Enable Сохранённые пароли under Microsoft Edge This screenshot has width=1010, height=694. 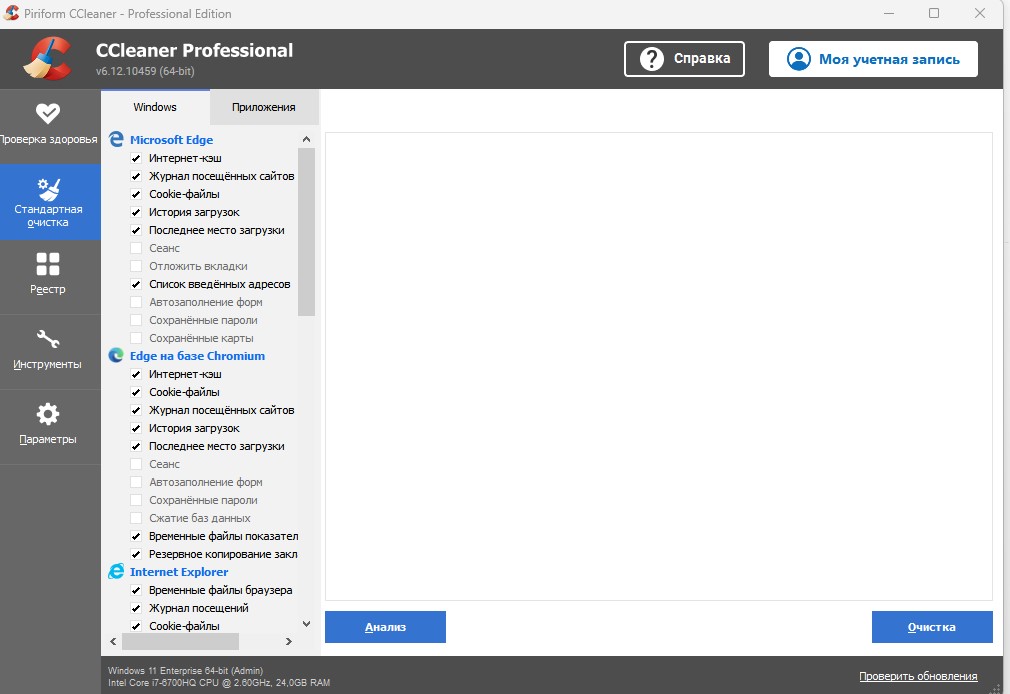click(136, 320)
